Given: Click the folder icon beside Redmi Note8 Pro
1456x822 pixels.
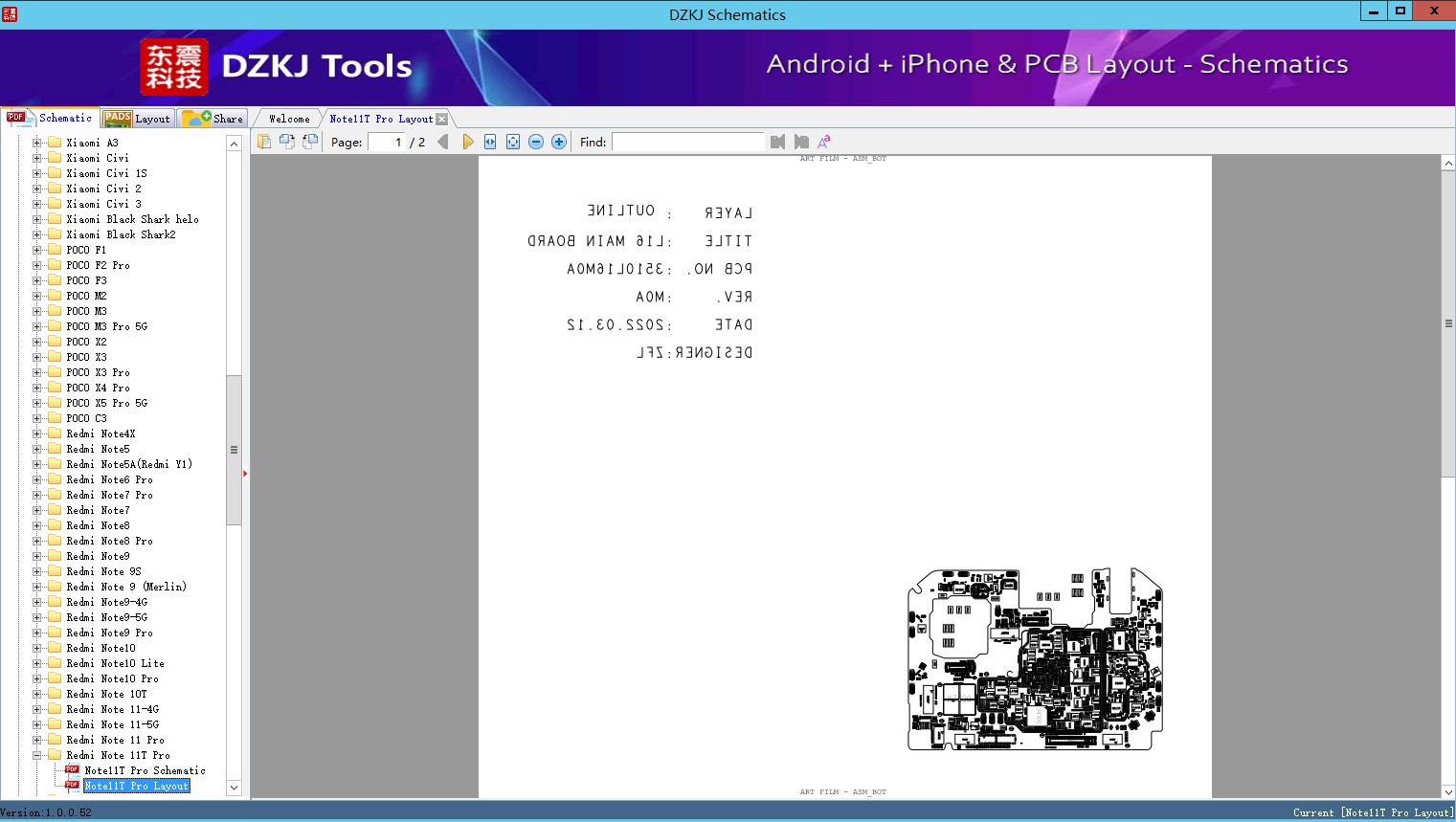Looking at the screenshot, I should click(55, 541).
